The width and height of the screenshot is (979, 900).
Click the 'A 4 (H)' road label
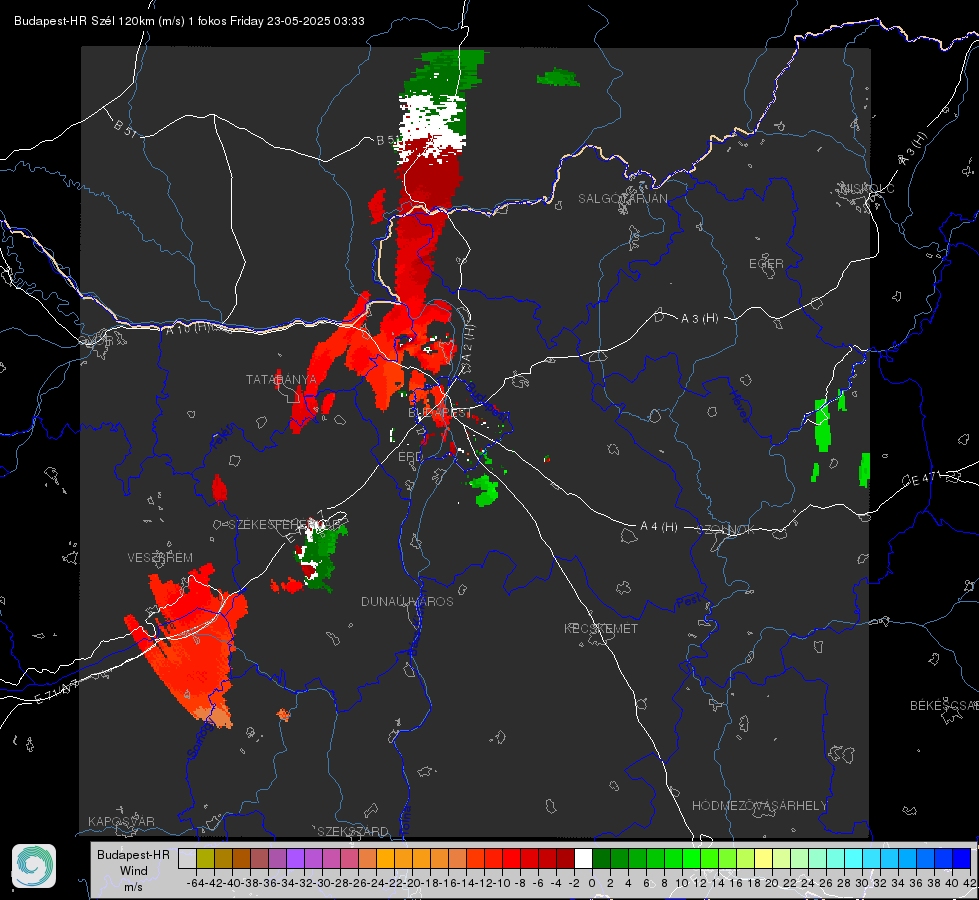coord(659,527)
